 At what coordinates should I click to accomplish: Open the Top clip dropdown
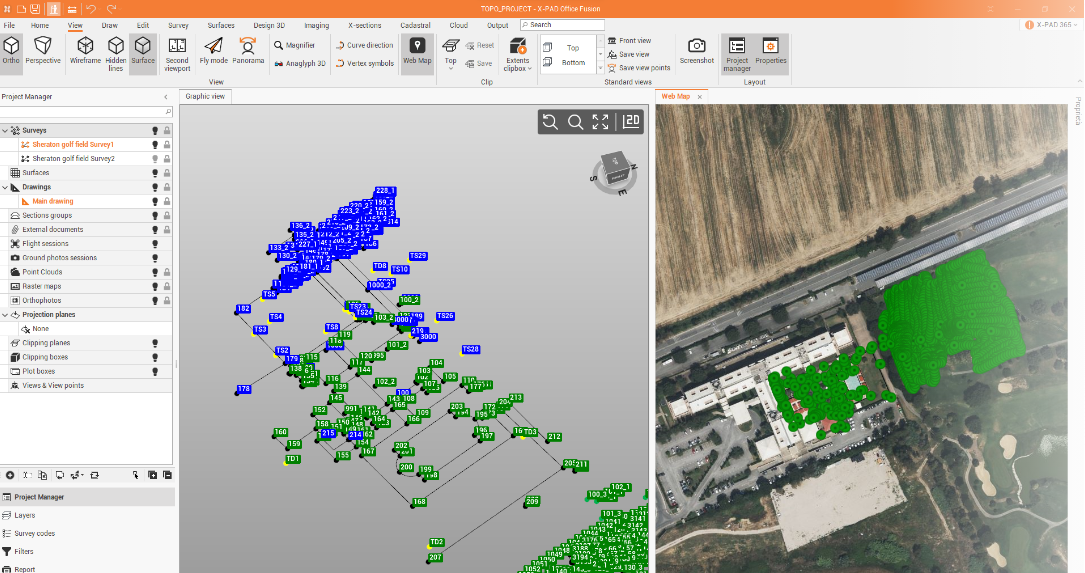click(x=450, y=54)
